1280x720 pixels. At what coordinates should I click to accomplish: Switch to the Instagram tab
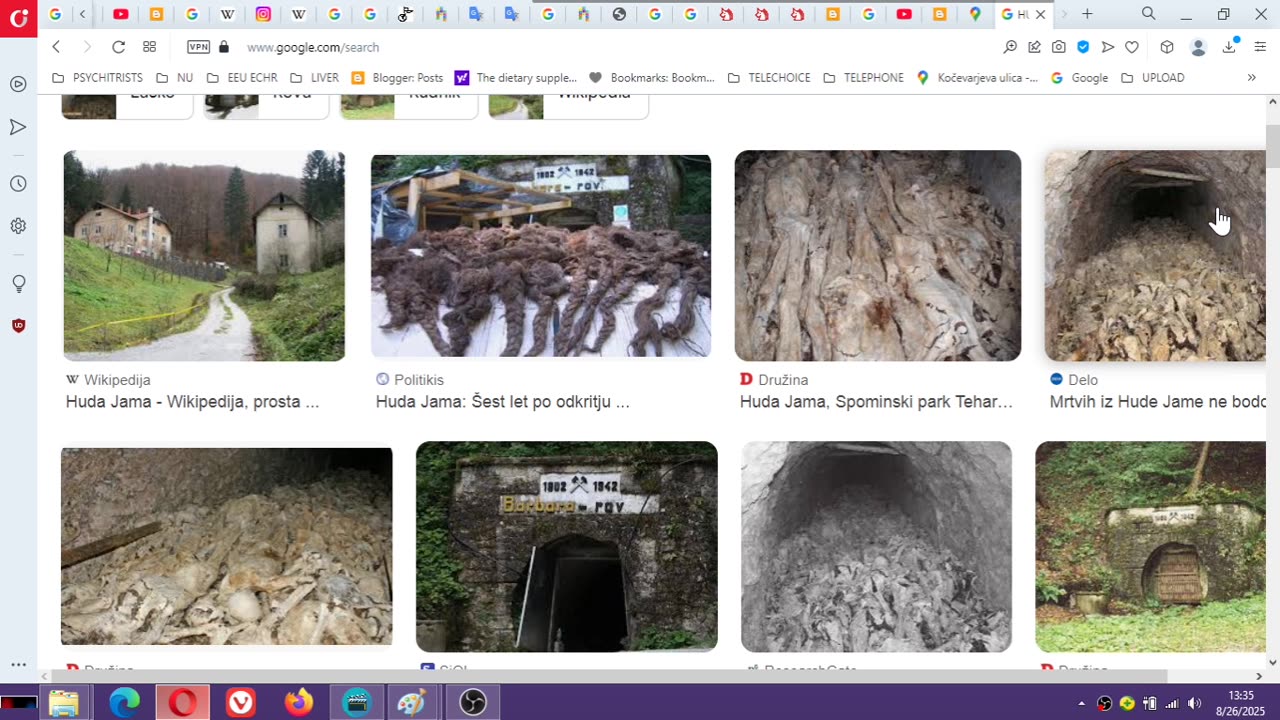tap(263, 14)
